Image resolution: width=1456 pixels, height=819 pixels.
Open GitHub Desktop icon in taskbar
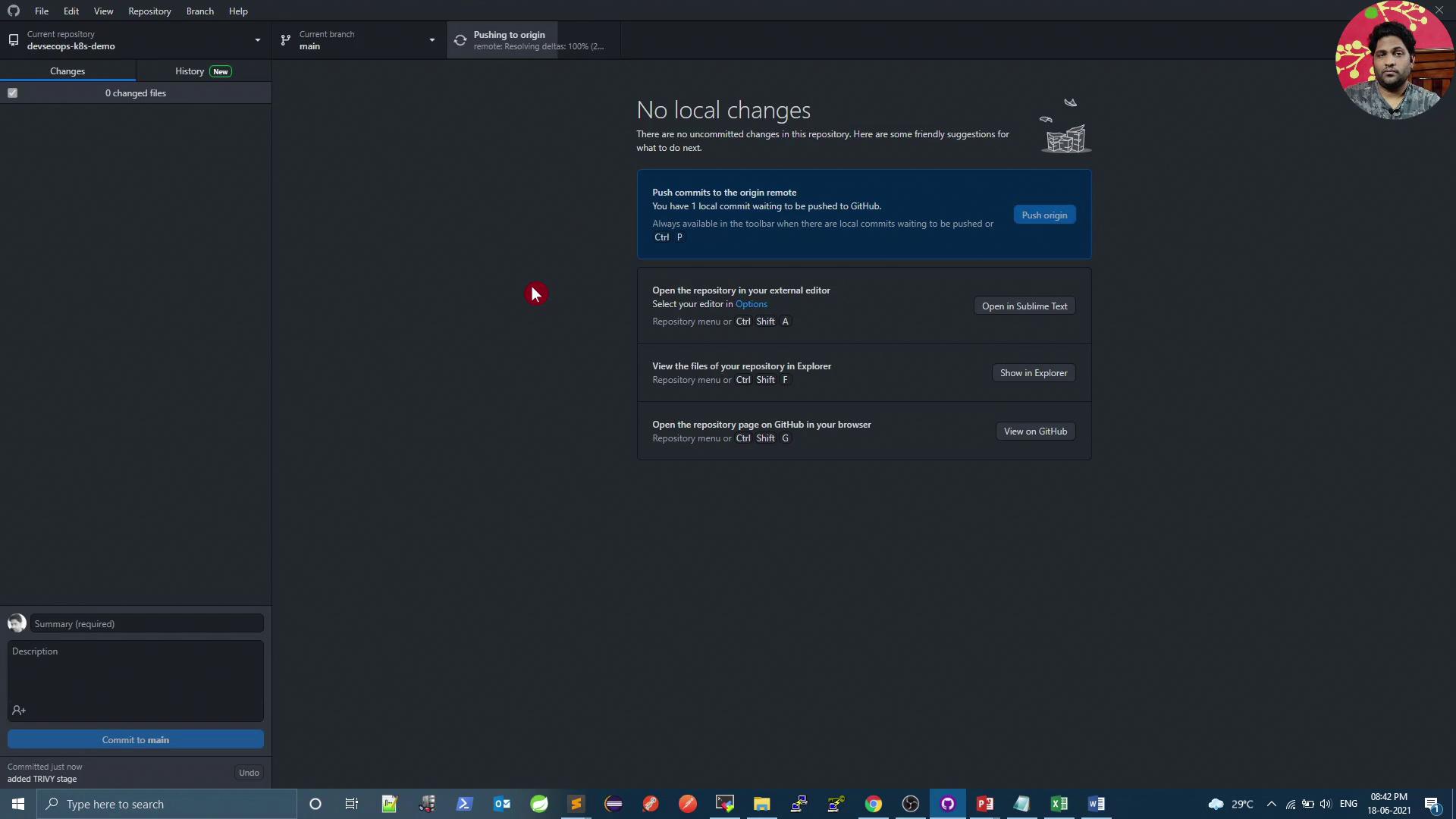pos(948,804)
